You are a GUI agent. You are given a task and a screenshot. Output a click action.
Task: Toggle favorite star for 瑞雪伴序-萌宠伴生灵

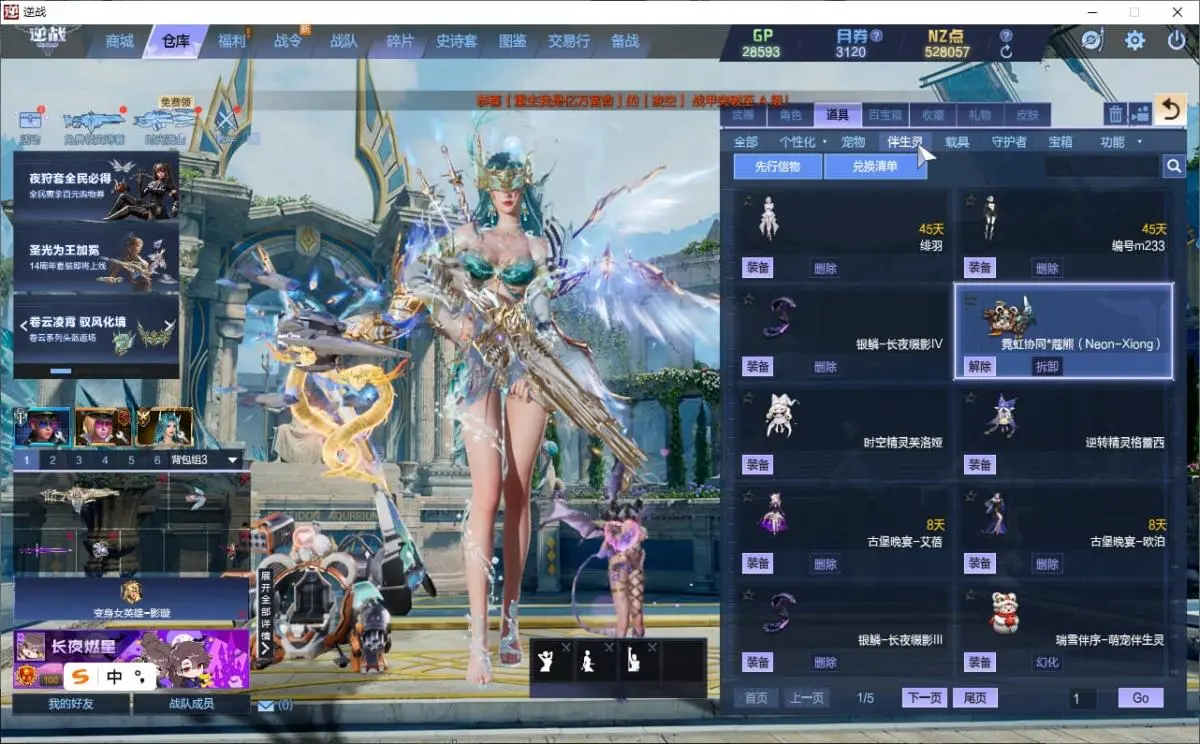pyautogui.click(x=968, y=593)
